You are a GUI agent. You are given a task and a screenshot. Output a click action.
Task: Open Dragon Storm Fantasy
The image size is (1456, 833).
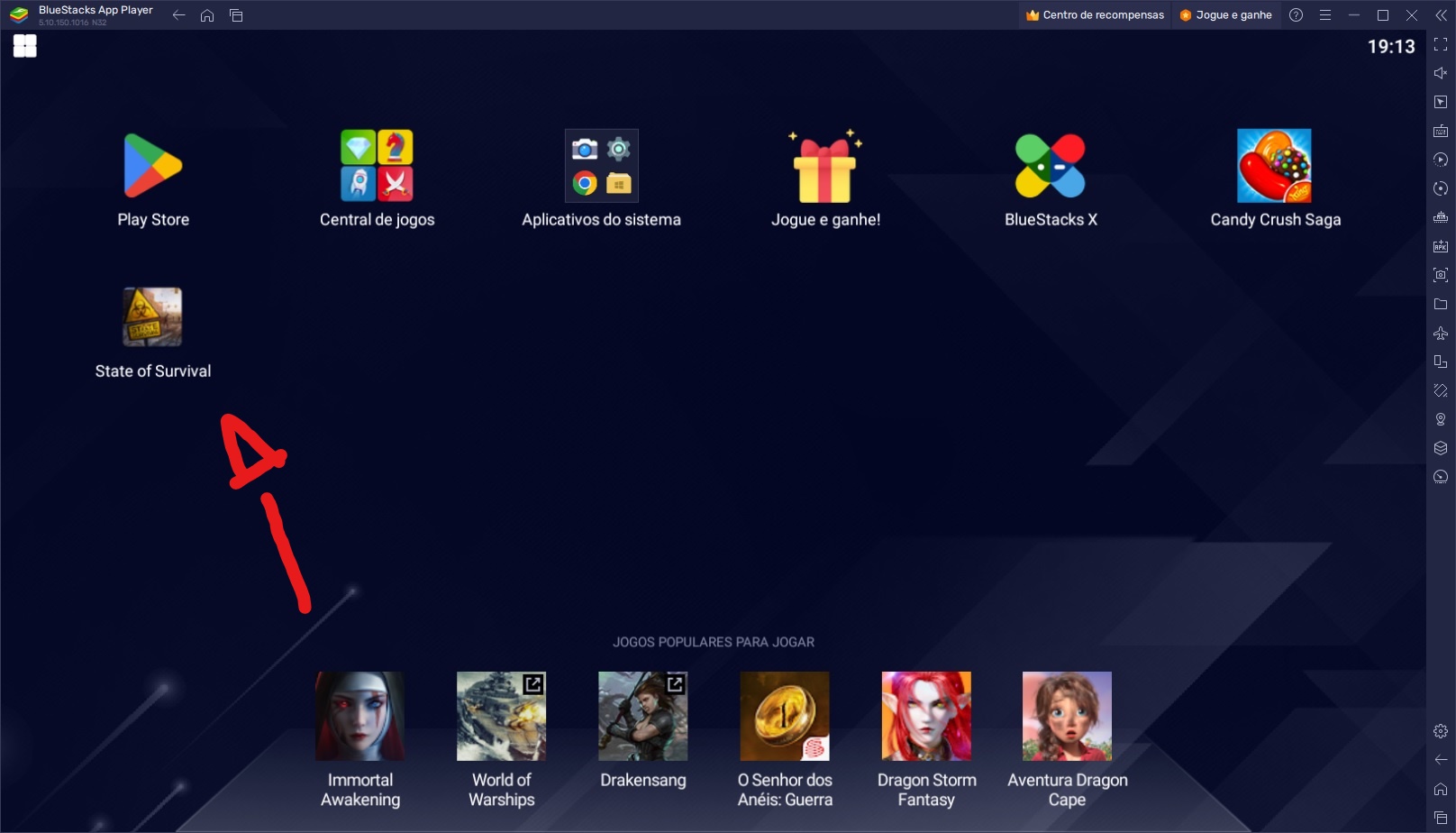point(925,716)
